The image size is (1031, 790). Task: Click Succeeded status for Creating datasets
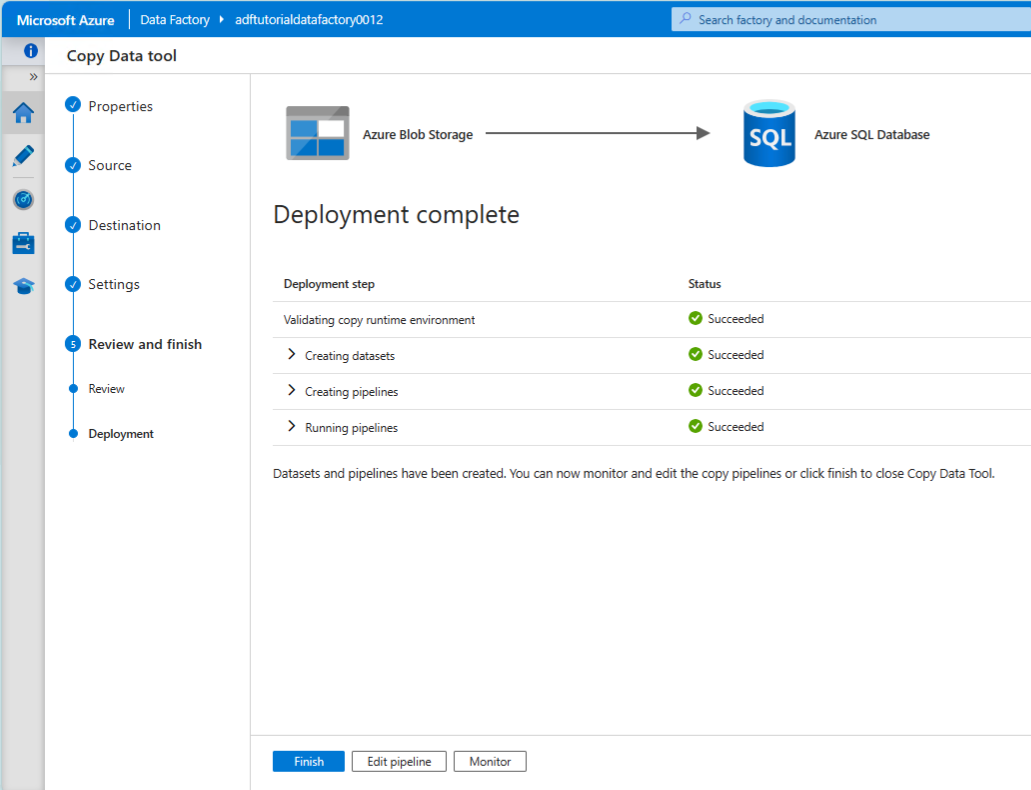pos(735,355)
